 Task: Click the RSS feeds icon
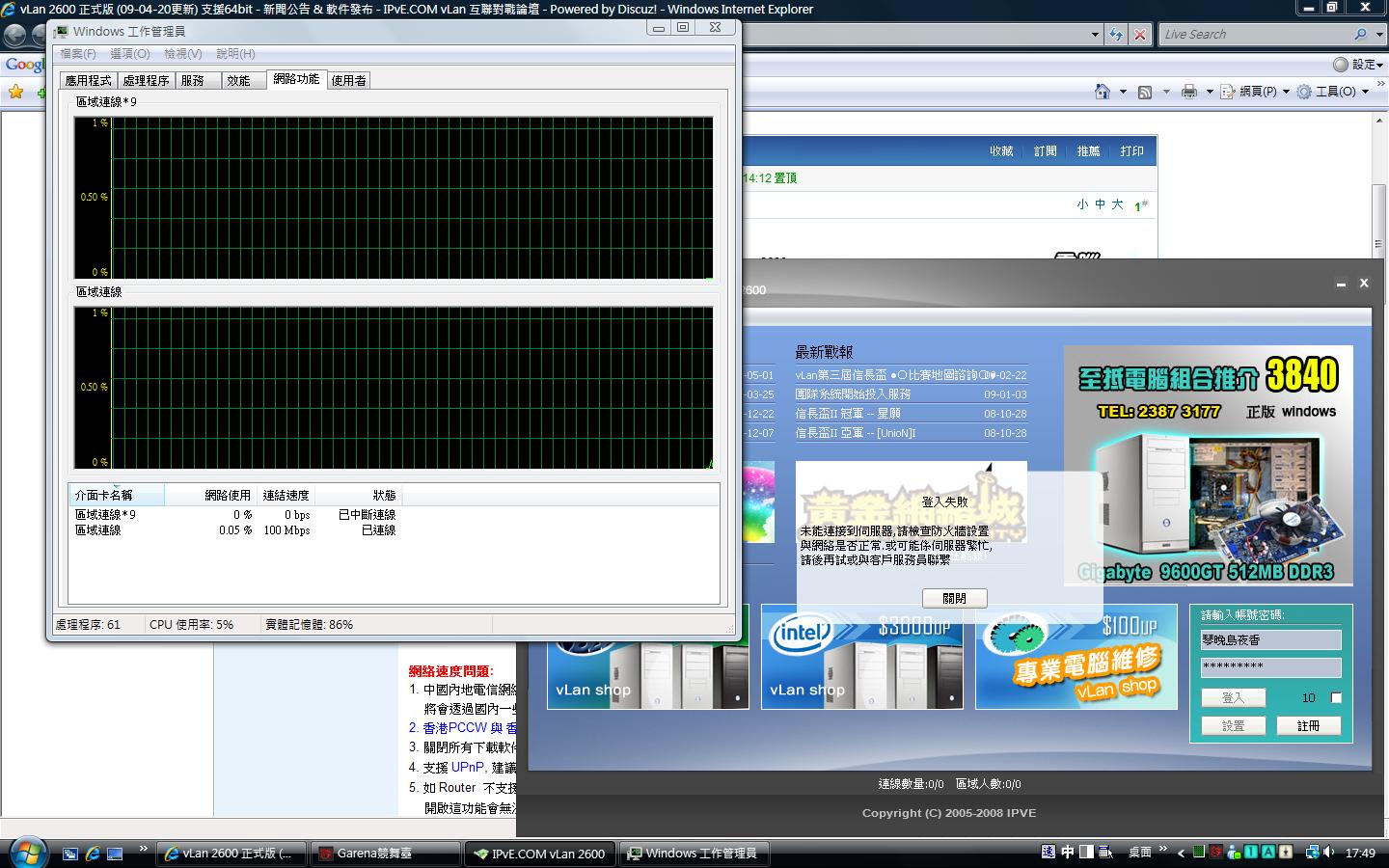1145,92
